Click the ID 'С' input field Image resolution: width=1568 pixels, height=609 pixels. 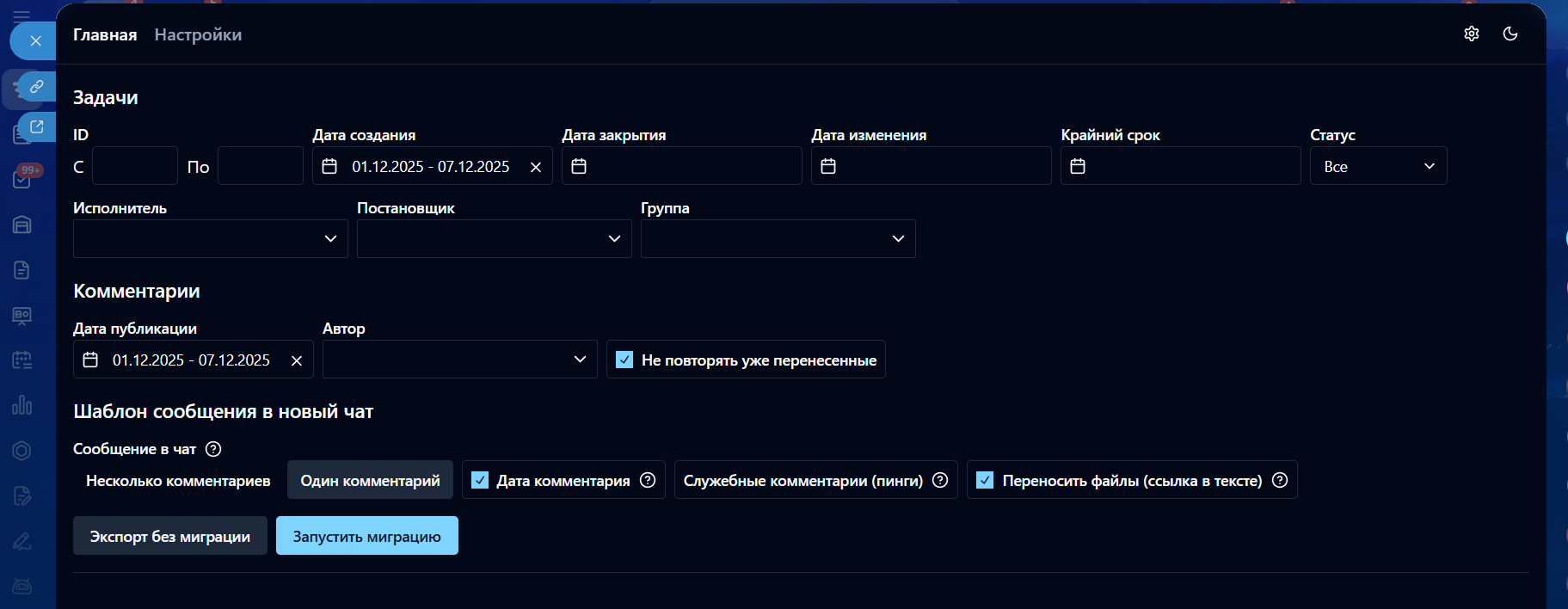coord(134,166)
